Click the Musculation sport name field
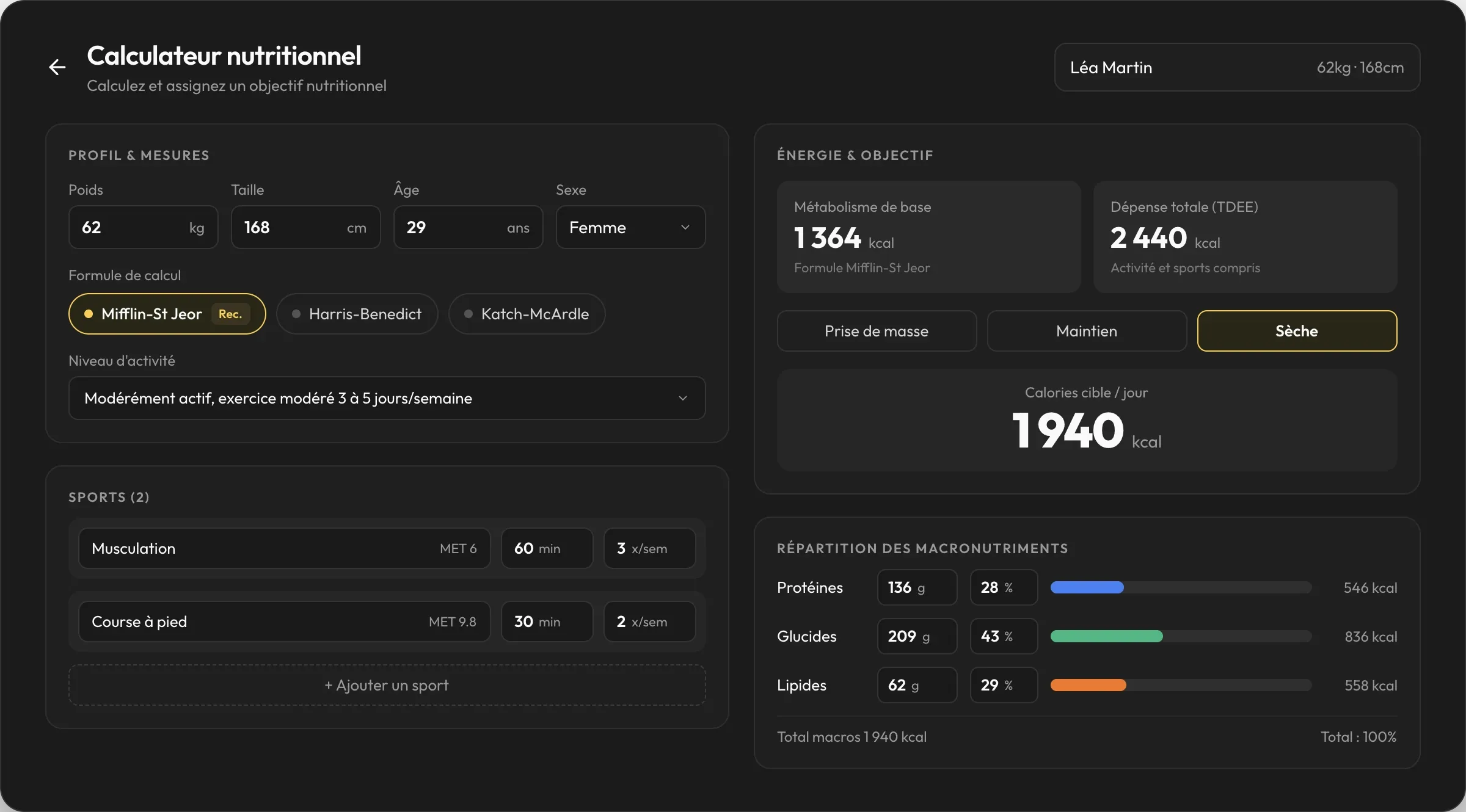 pos(284,548)
